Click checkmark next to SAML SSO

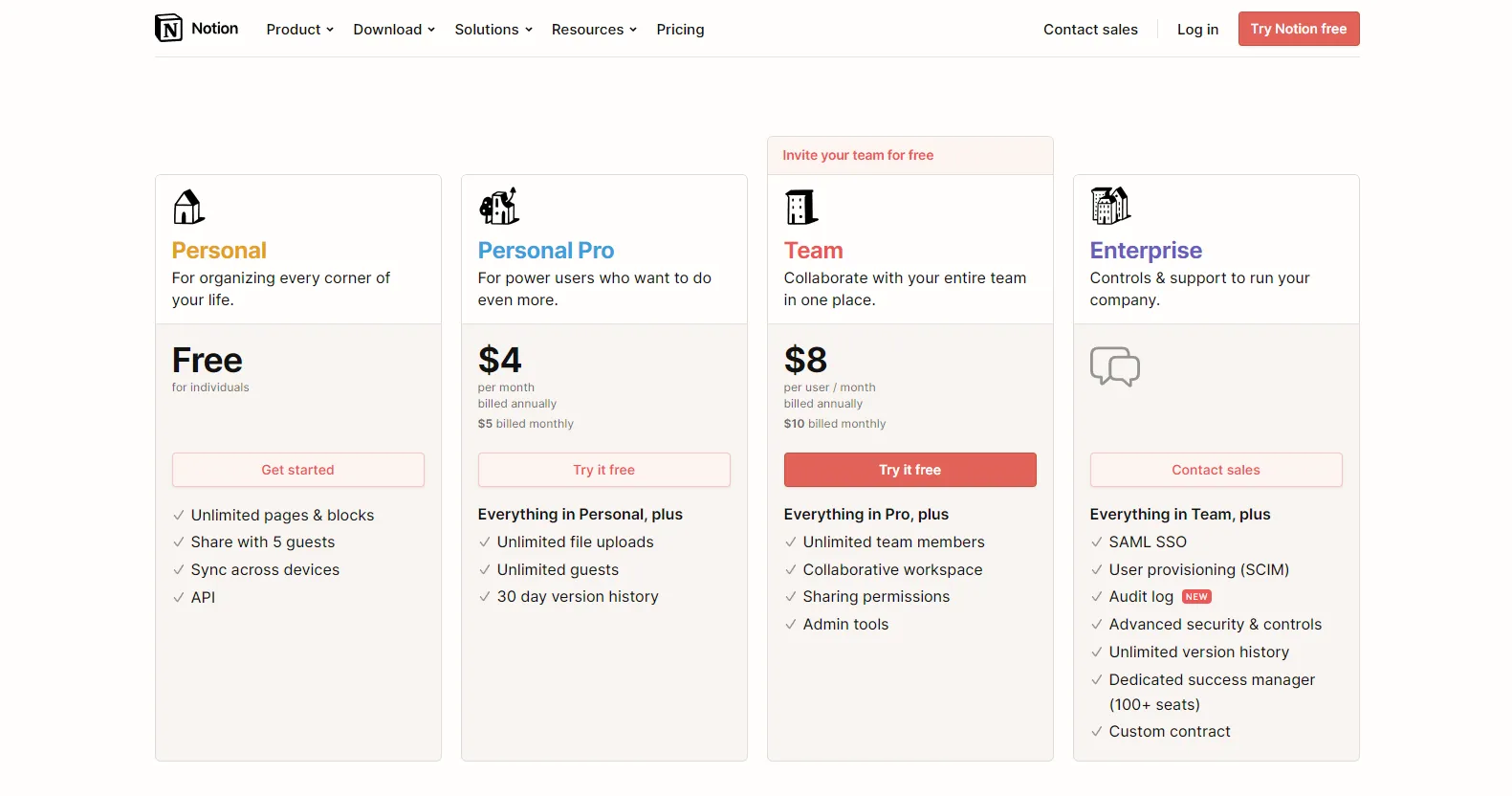tap(1097, 542)
